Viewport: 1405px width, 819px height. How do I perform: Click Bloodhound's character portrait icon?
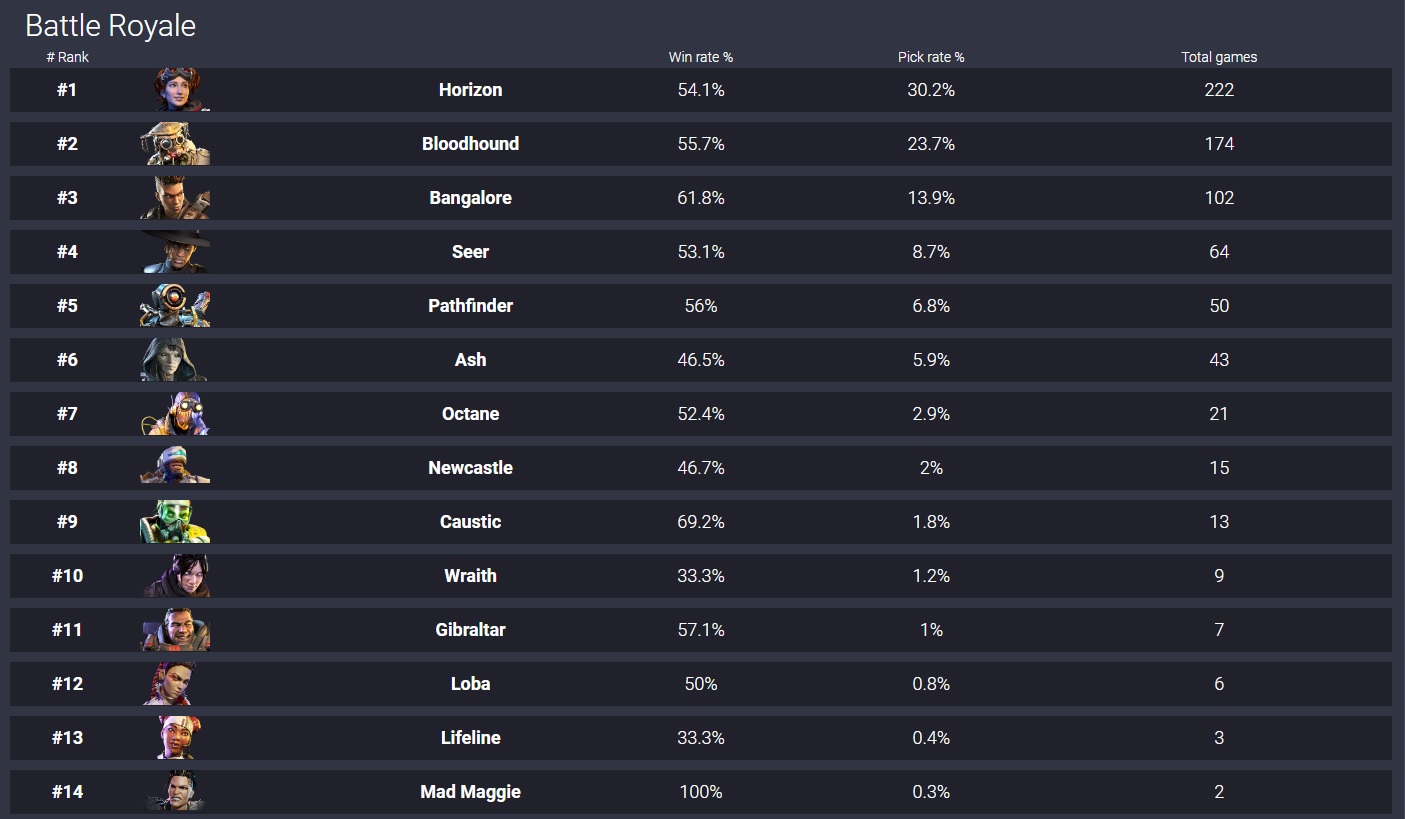(x=175, y=144)
